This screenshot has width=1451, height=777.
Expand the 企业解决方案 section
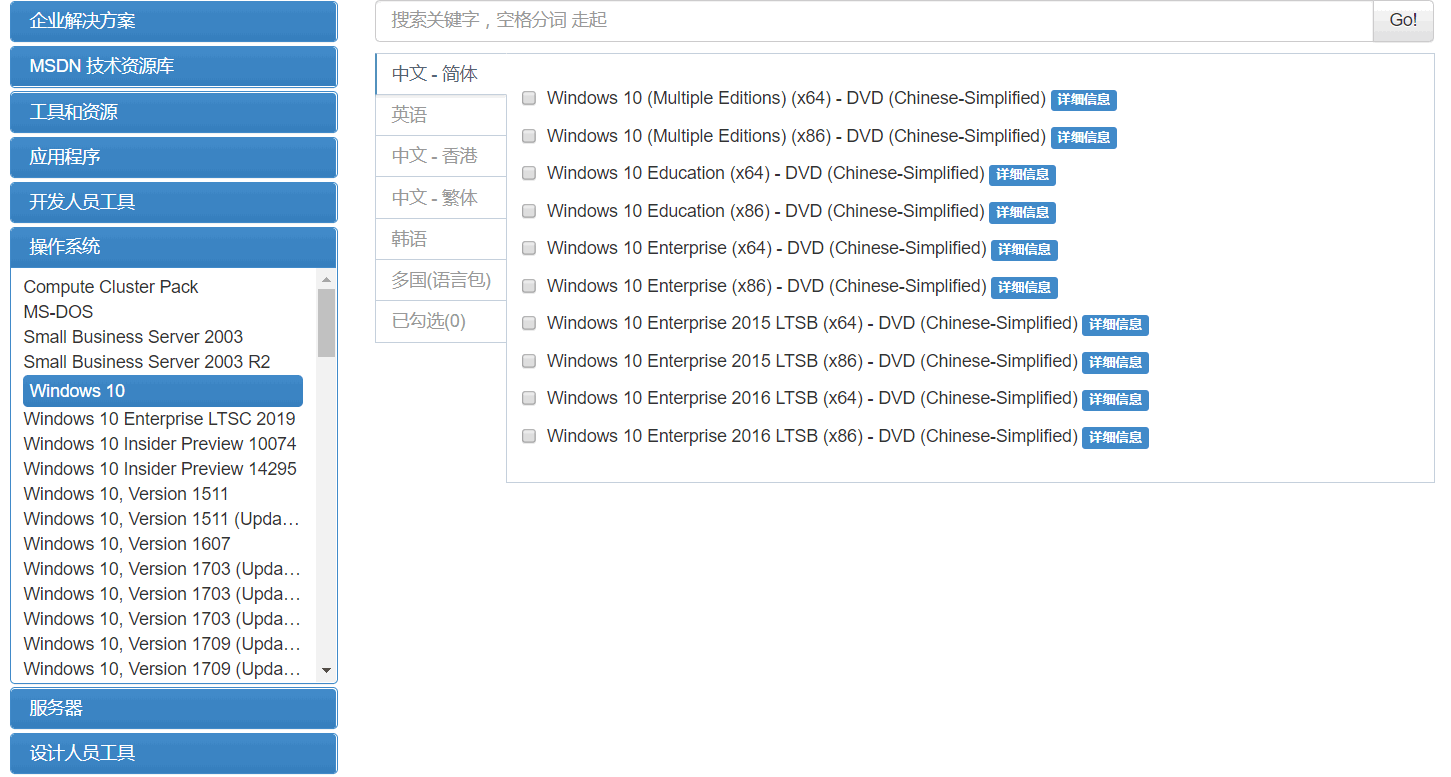click(x=174, y=21)
